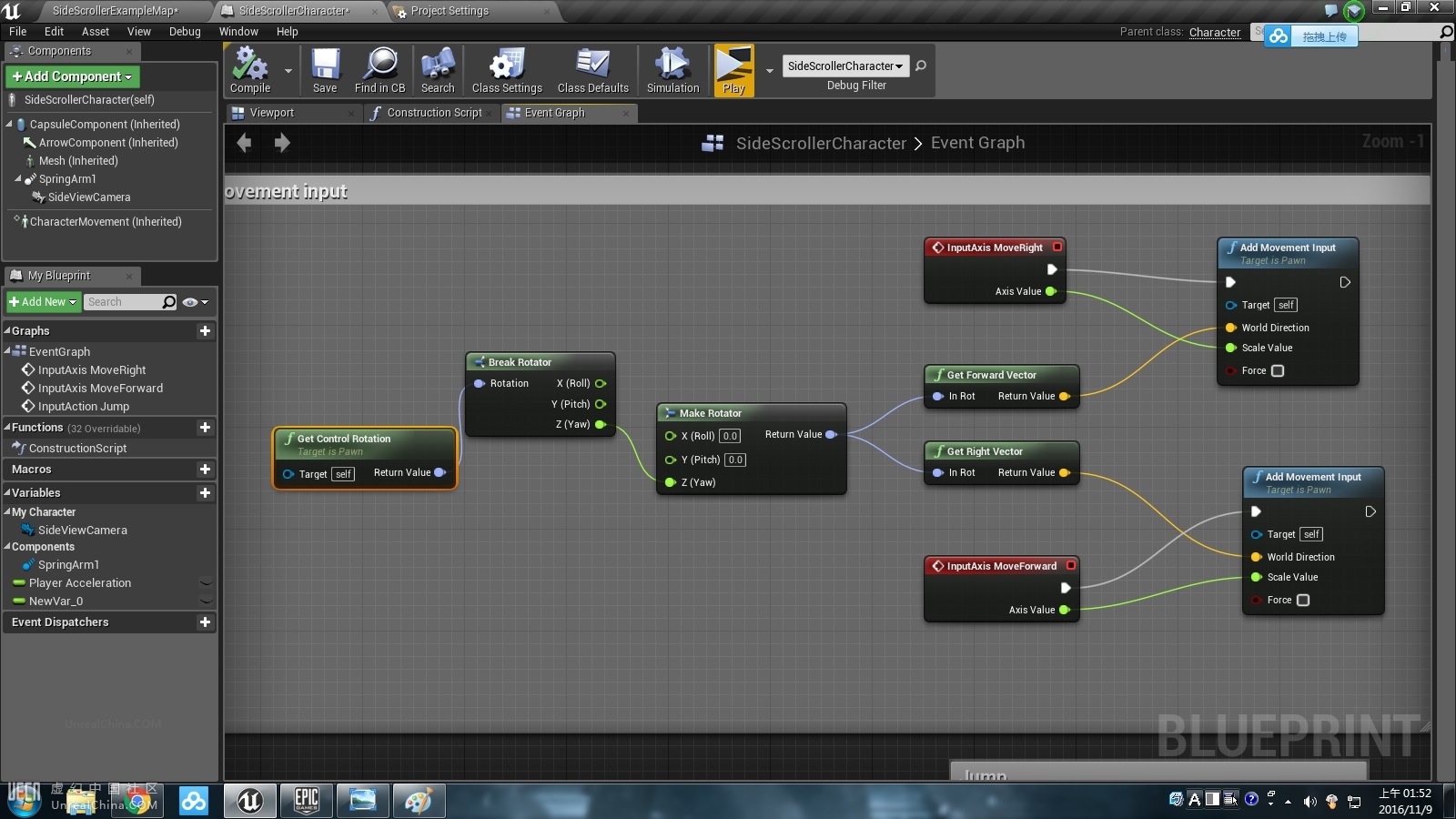The width and height of the screenshot is (1456, 819).
Task: Open the Add New dropdown
Action: click(43, 302)
